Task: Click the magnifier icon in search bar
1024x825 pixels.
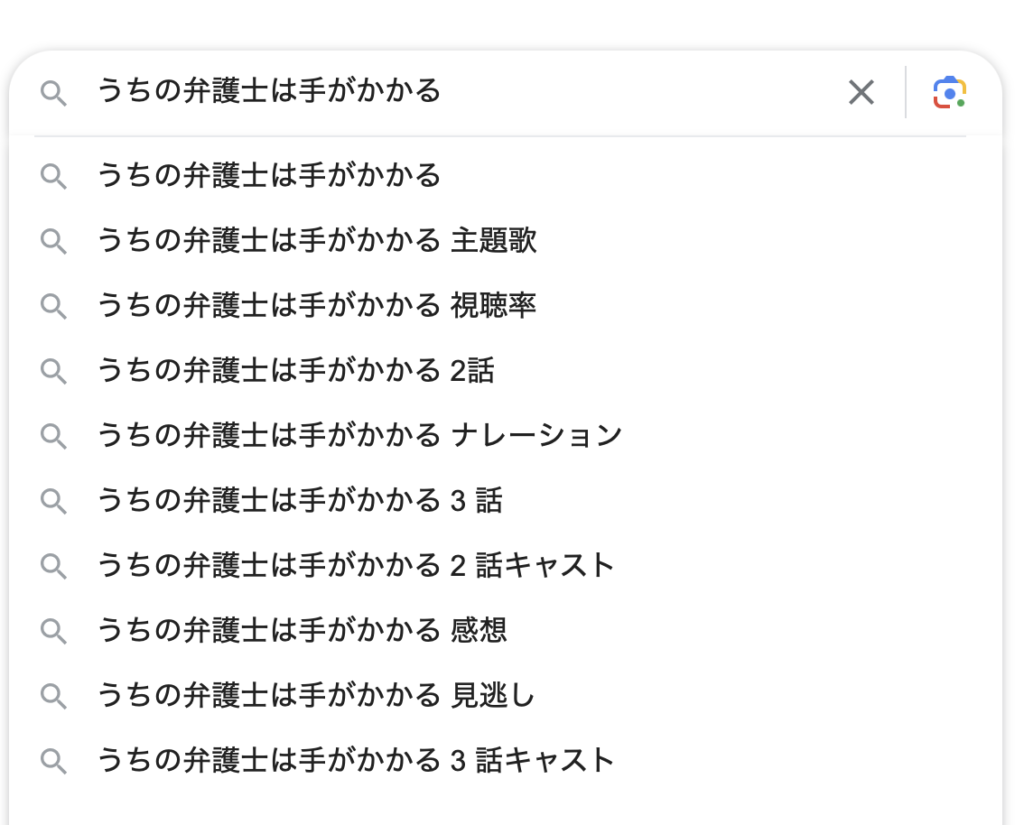Action: pos(53,93)
